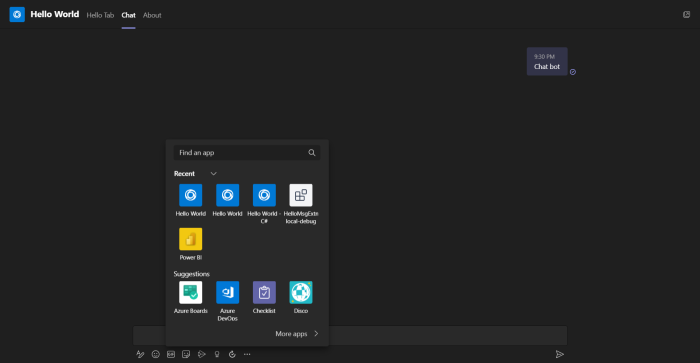The width and height of the screenshot is (700, 363).
Task: Click the message compose box
Action: 350,335
